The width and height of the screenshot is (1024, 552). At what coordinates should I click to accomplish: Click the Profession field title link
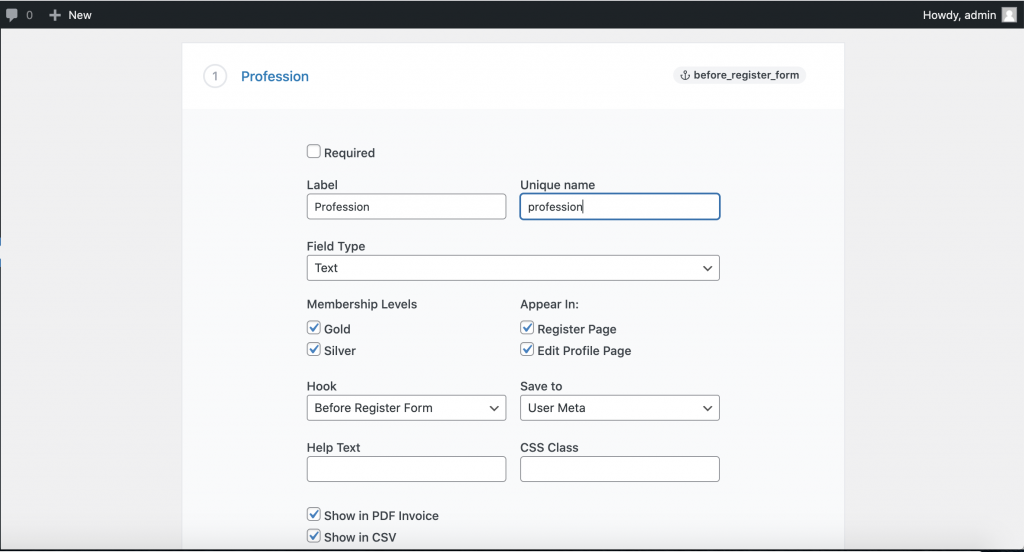275,76
